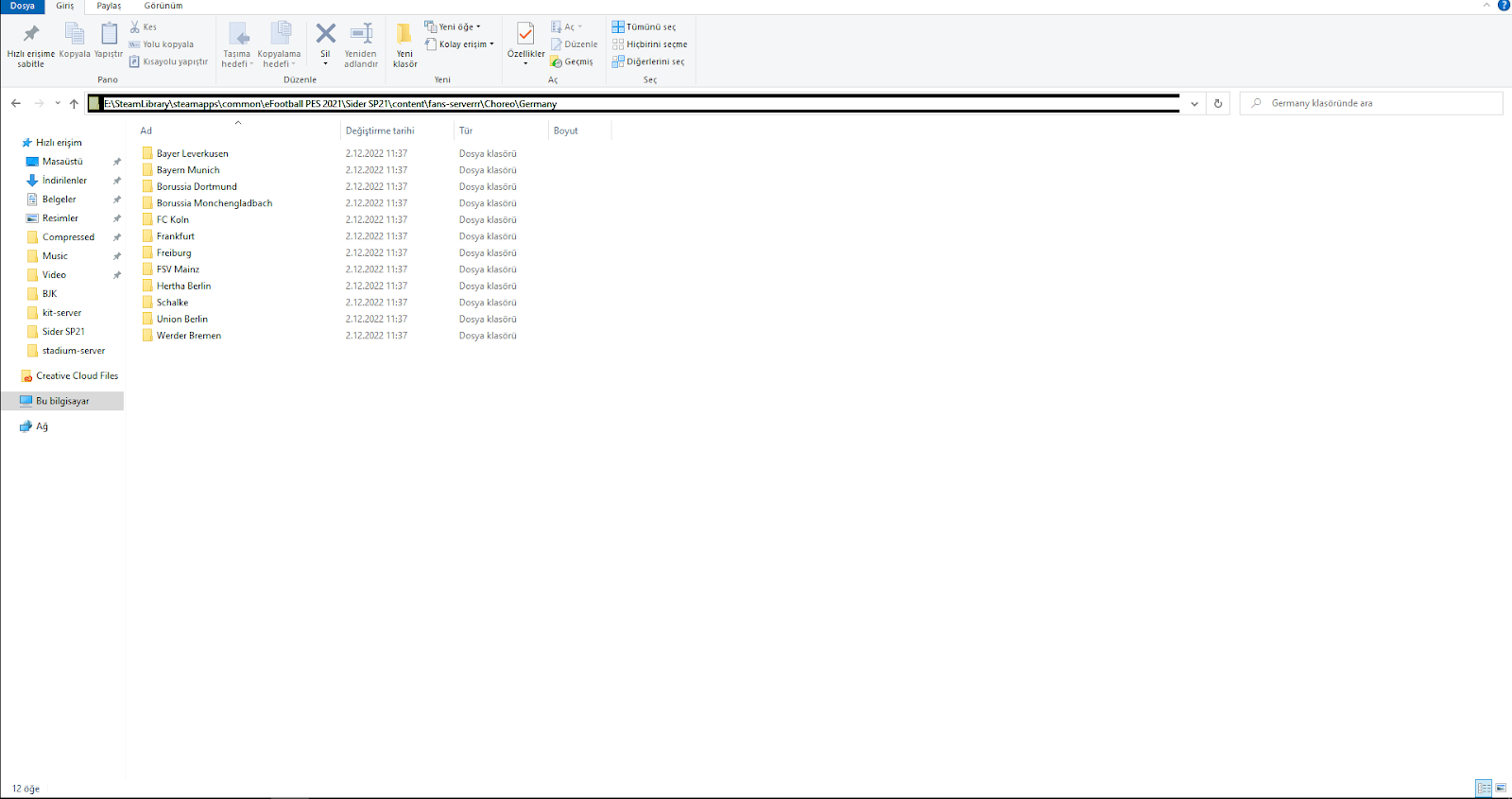Select the Borussia Monchengladbach folder
The width and height of the screenshot is (1512, 799).
[x=215, y=203]
